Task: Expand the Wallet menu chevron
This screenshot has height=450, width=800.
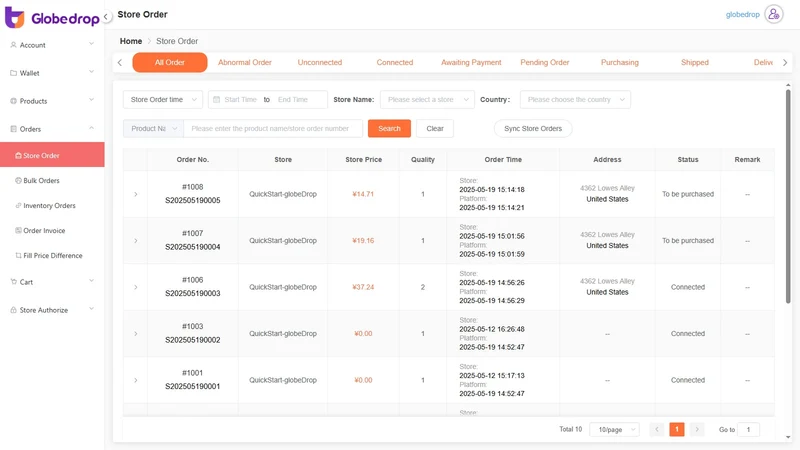Action: [x=91, y=72]
